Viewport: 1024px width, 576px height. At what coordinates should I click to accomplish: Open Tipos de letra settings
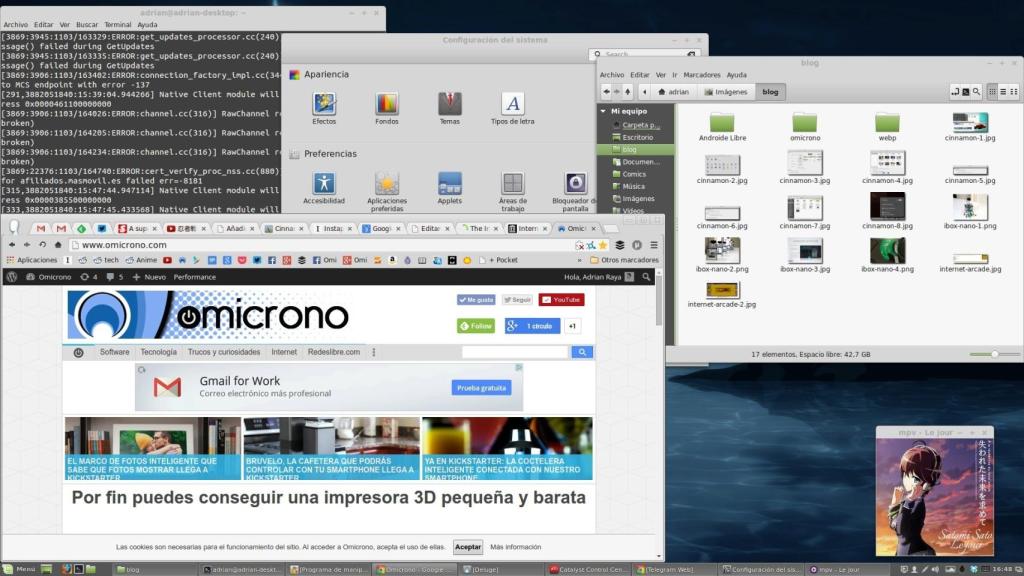coord(512,104)
